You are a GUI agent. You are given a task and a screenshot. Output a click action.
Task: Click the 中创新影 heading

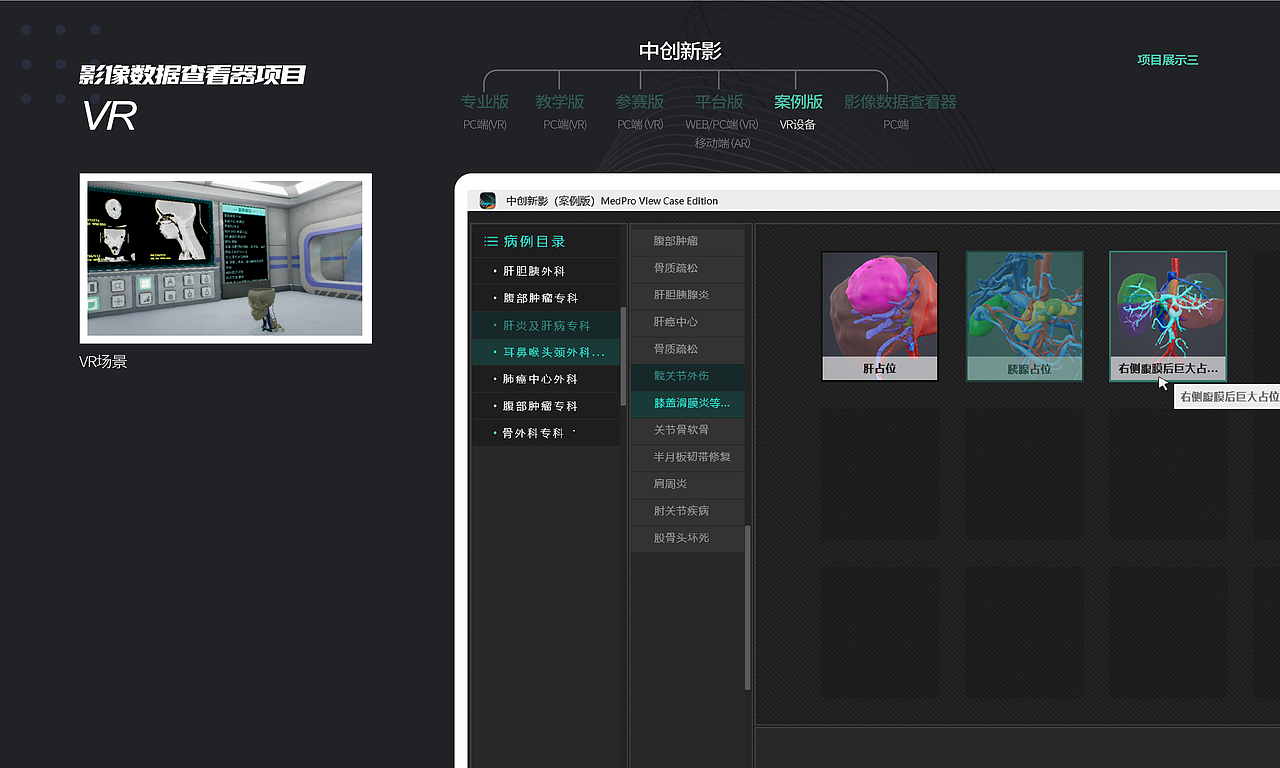tap(680, 51)
